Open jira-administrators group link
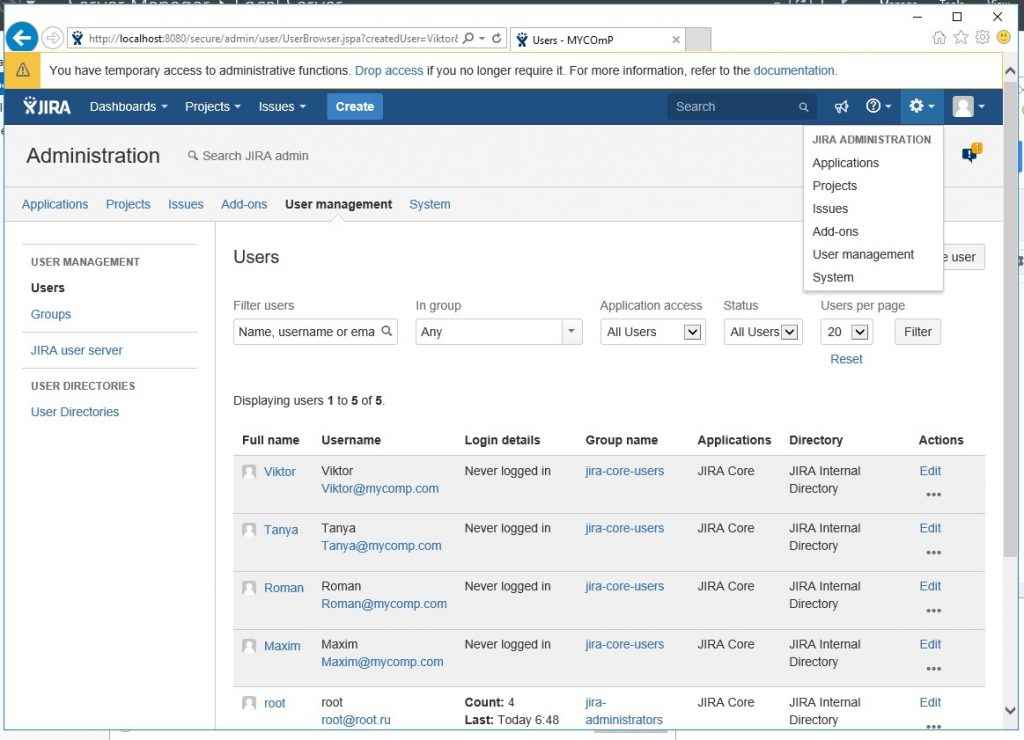 pyautogui.click(x=624, y=711)
